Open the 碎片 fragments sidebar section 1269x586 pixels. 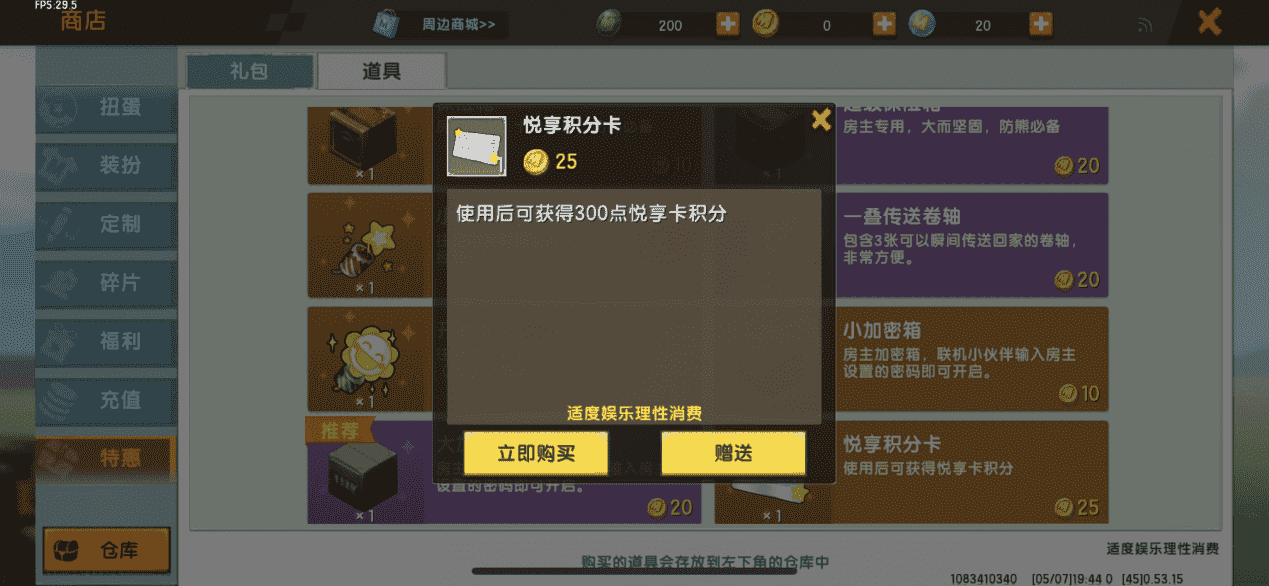106,283
